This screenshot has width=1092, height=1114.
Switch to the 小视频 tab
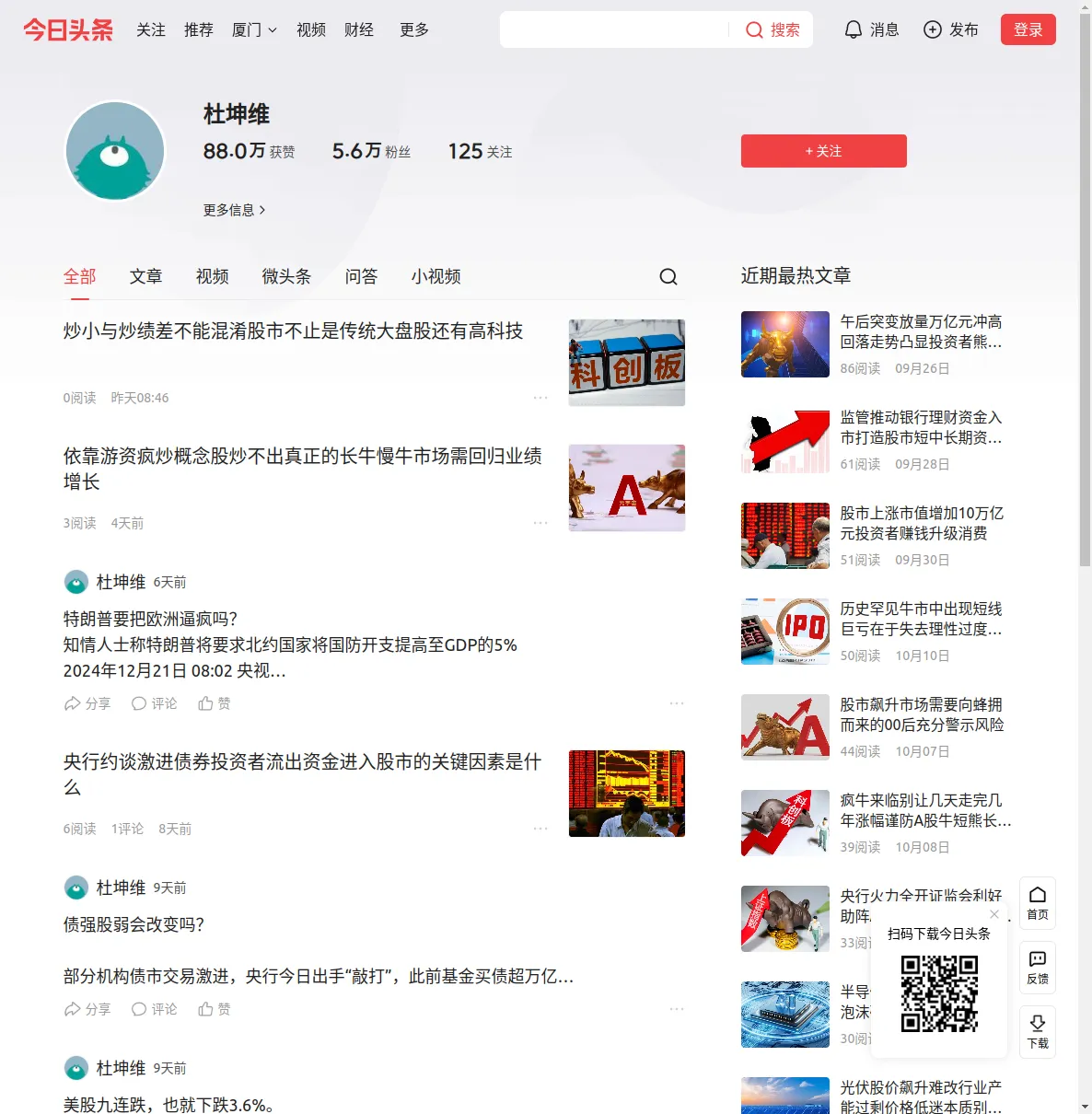point(436,276)
